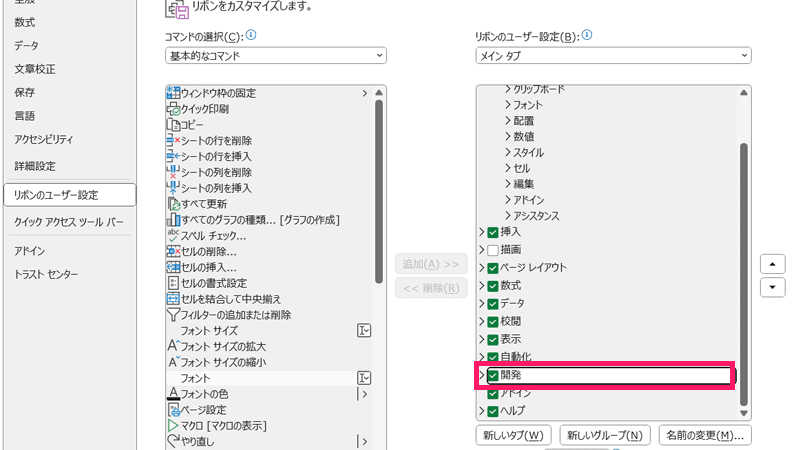Image resolution: width=800 pixels, height=450 pixels.
Task: Click the ribbon tabs list scrollbar
Action: tap(744, 274)
